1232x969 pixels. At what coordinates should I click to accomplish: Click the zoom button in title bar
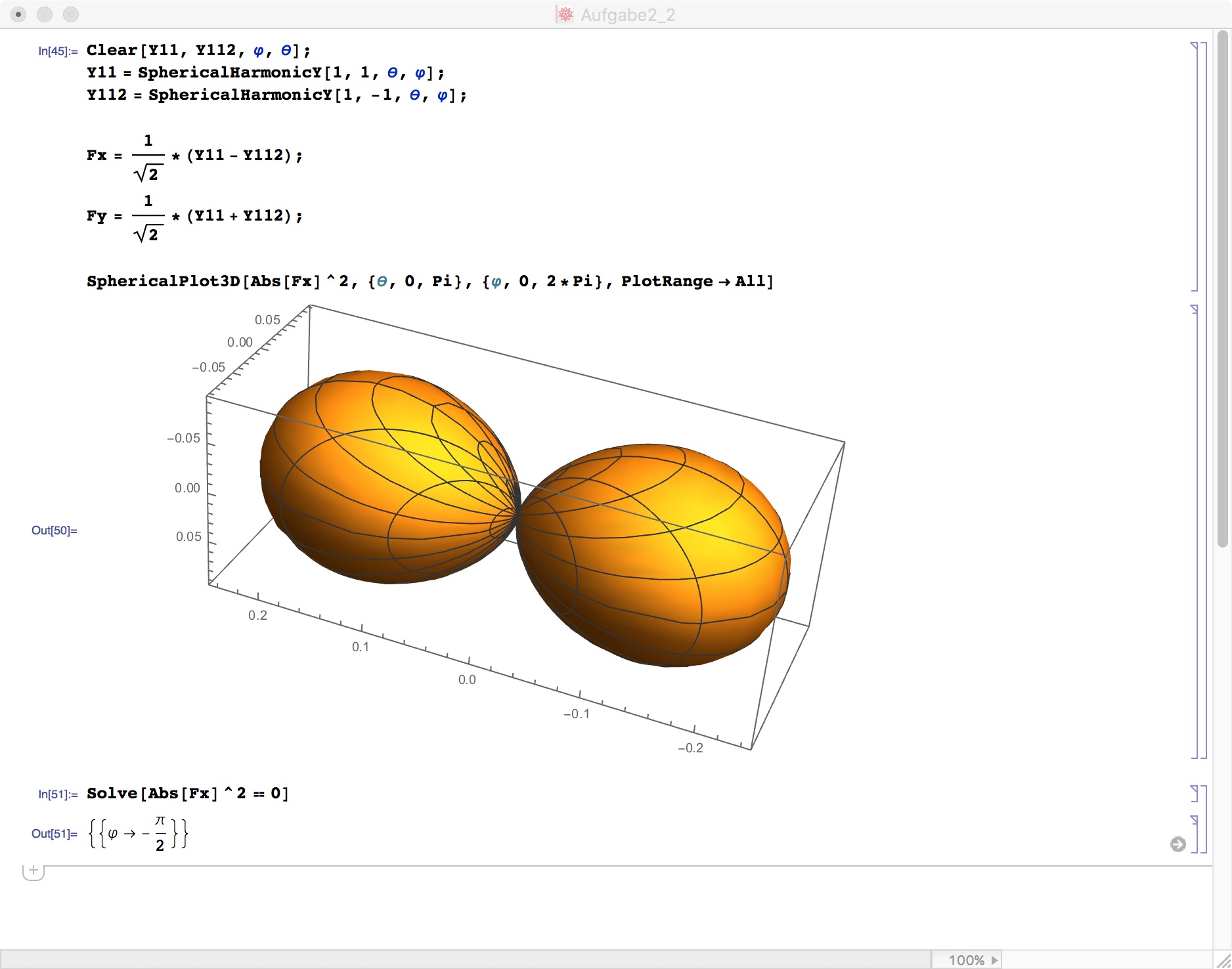pos(71,14)
